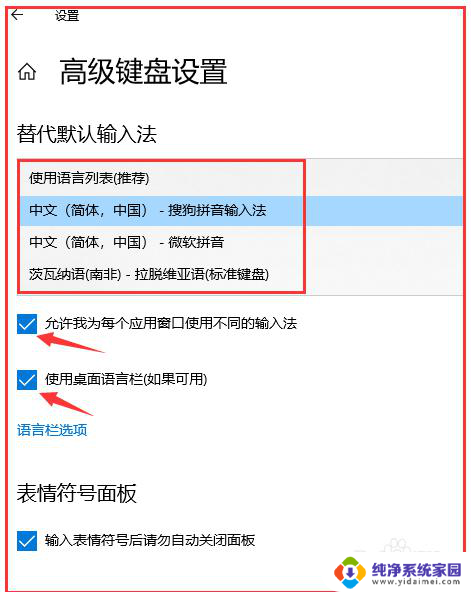Click the 替代默认输入法 section heading
Screen dimensions: 471x592
[86, 134]
